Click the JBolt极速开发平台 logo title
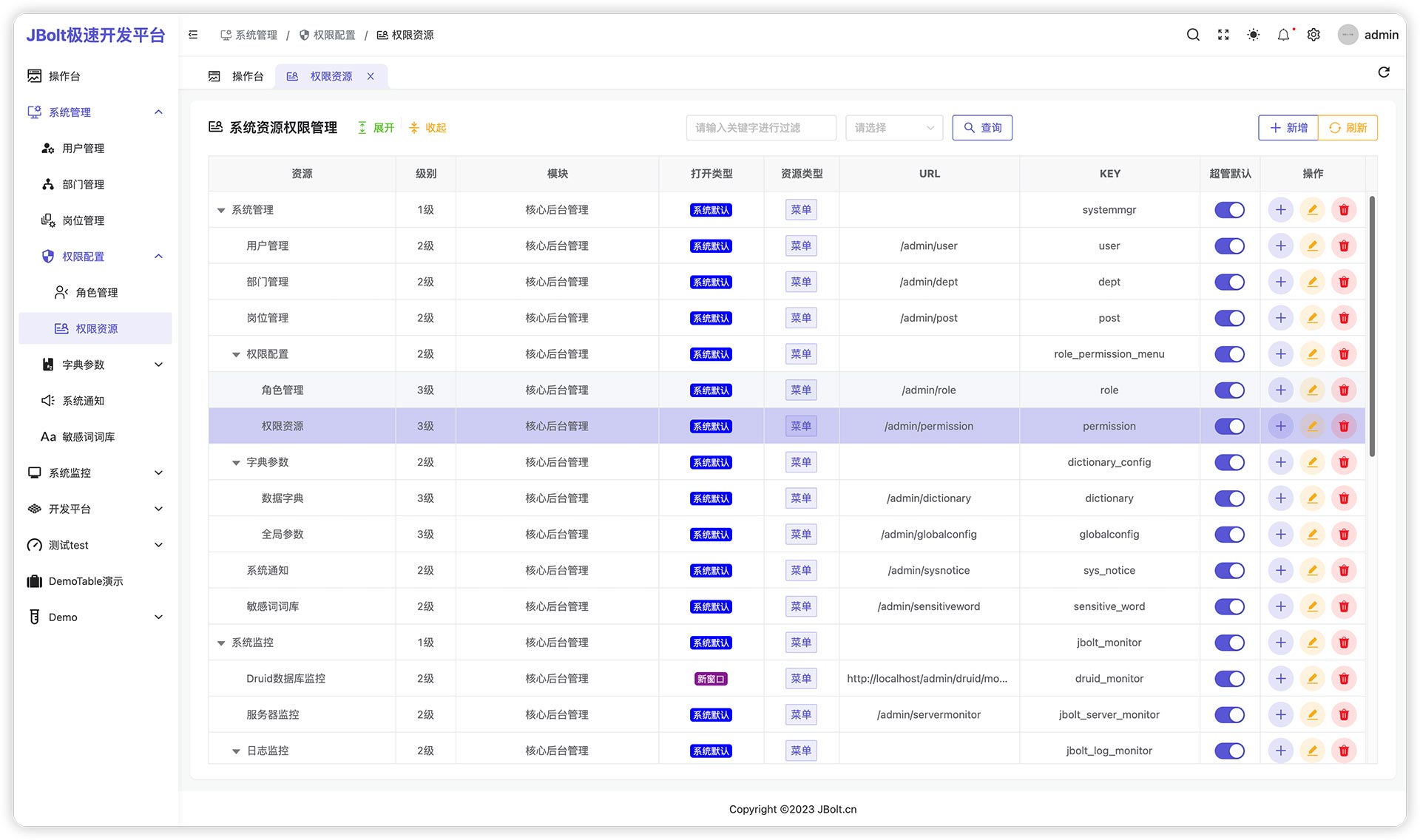This screenshot has width=1420, height=840. click(95, 35)
